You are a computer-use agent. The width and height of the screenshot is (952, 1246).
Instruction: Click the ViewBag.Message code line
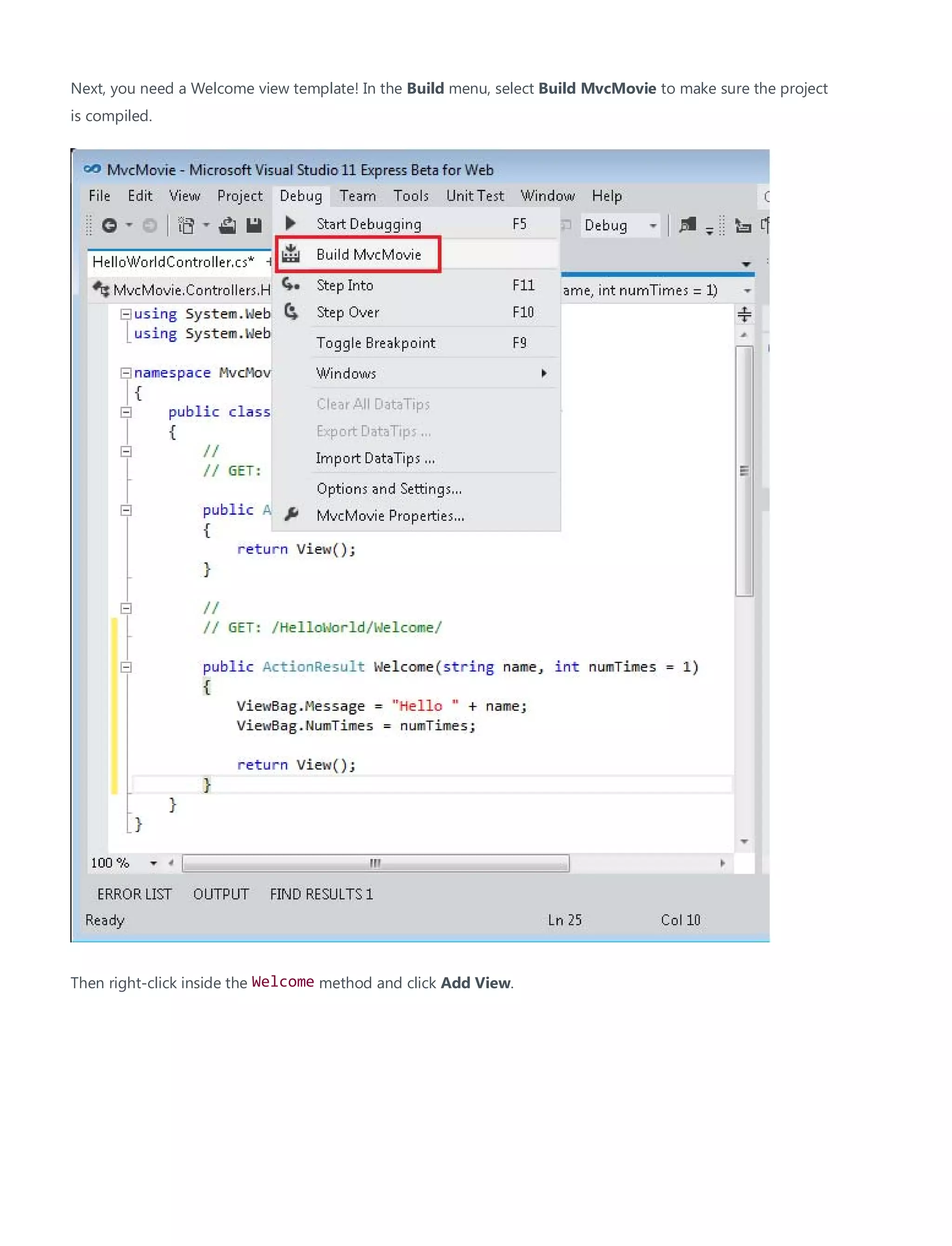click(382, 706)
